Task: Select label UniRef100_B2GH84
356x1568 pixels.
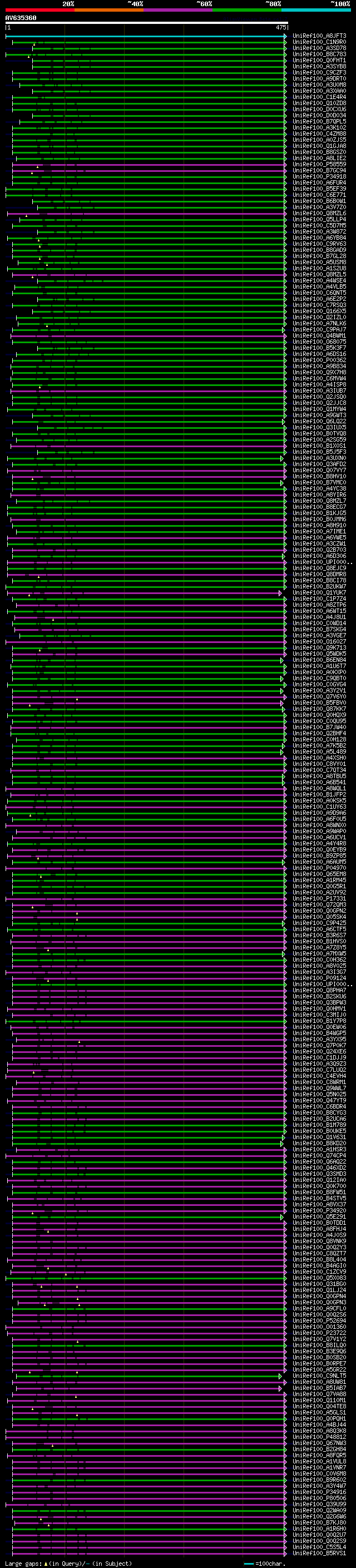Action: (319, 1449)
